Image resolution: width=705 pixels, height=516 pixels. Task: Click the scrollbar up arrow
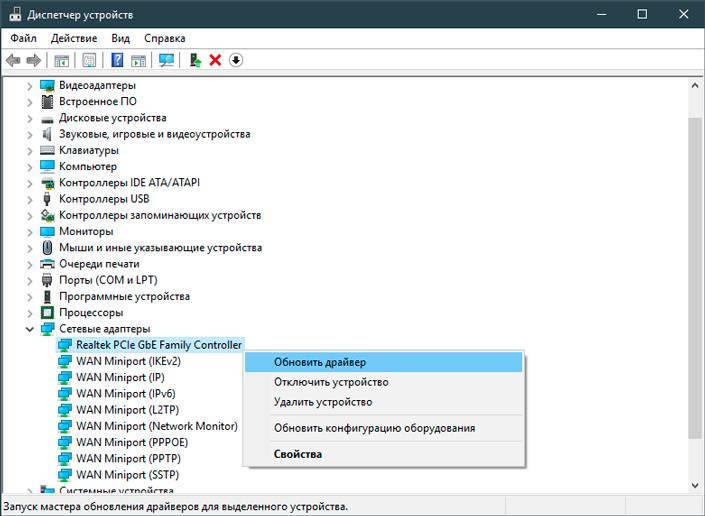point(695,85)
